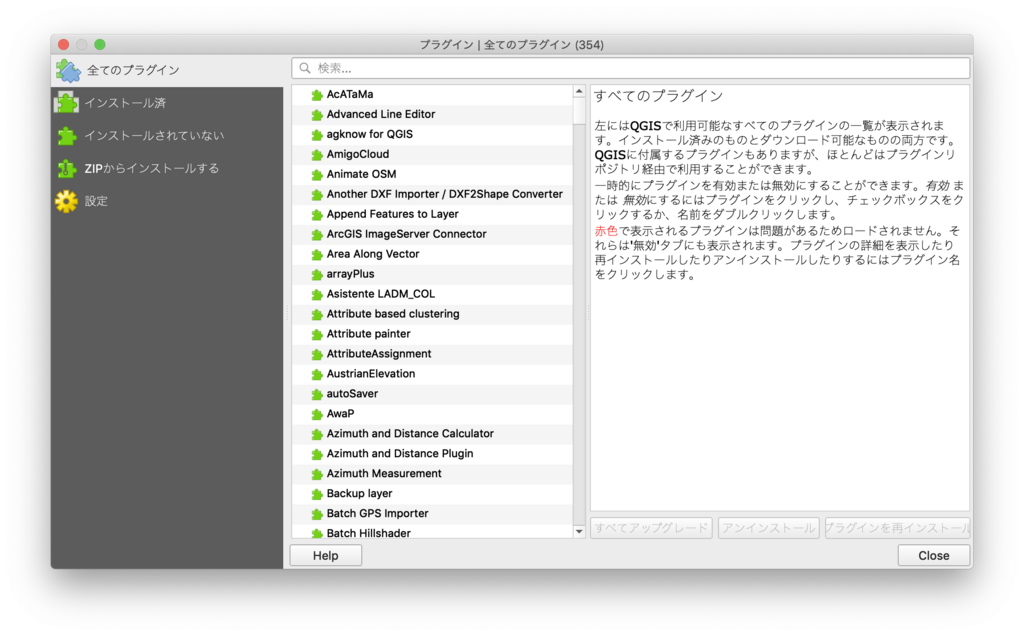Switch to the インストール済 tab
This screenshot has width=1024, height=636.
point(125,103)
